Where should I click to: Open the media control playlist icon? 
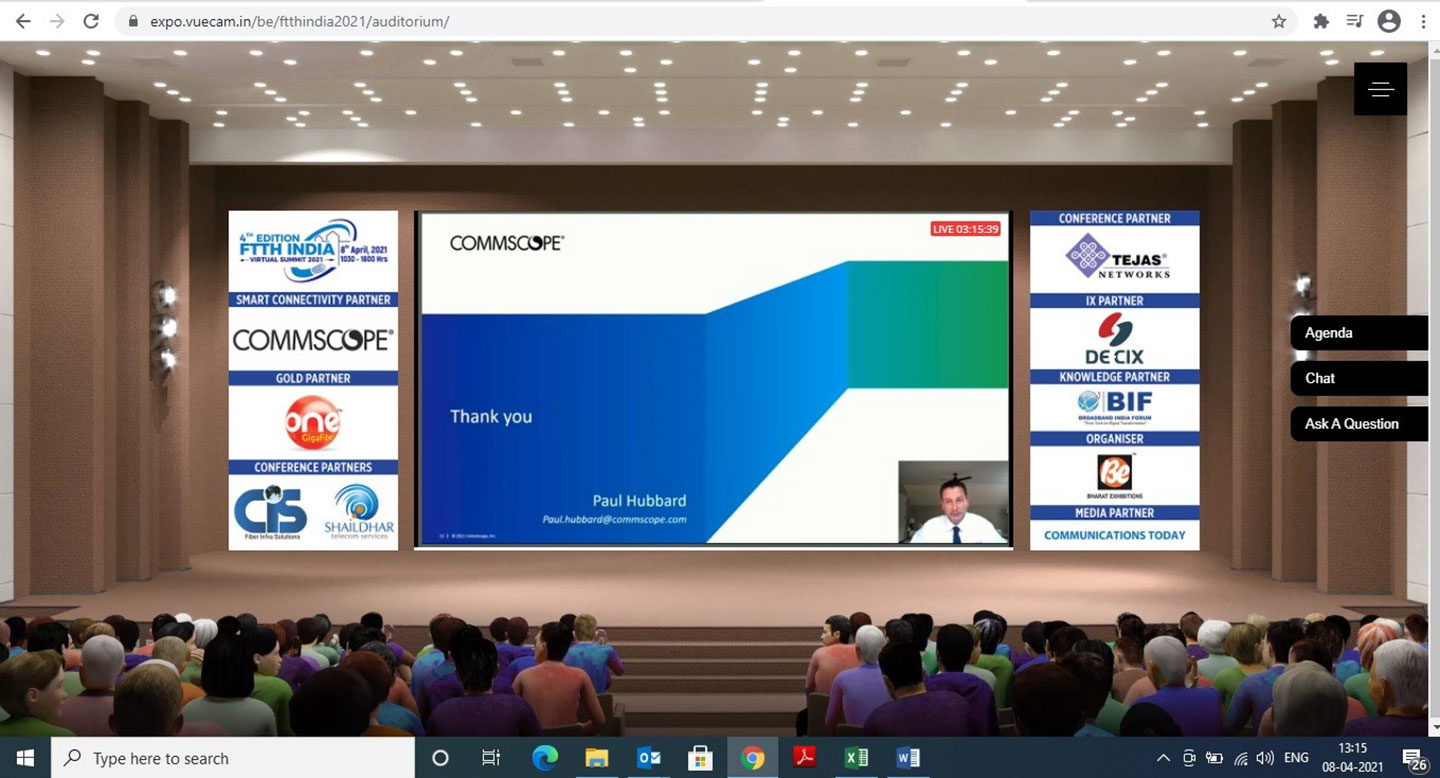pyautogui.click(x=1355, y=21)
